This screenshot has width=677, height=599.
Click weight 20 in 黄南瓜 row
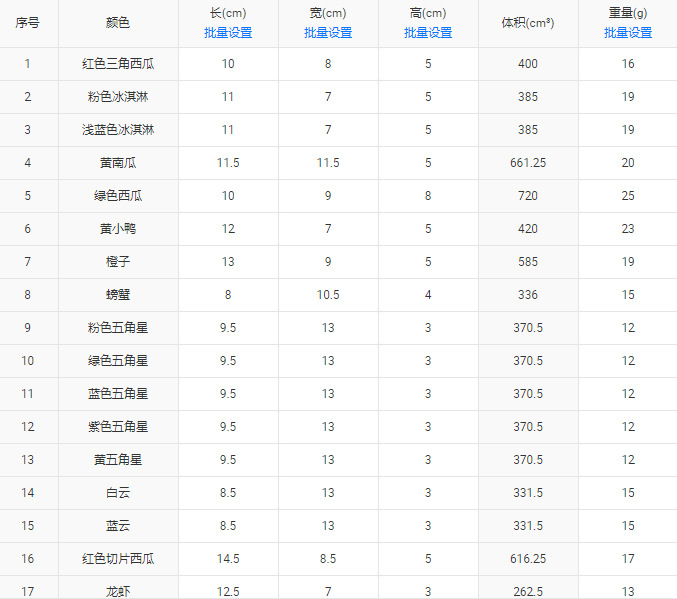click(628, 163)
